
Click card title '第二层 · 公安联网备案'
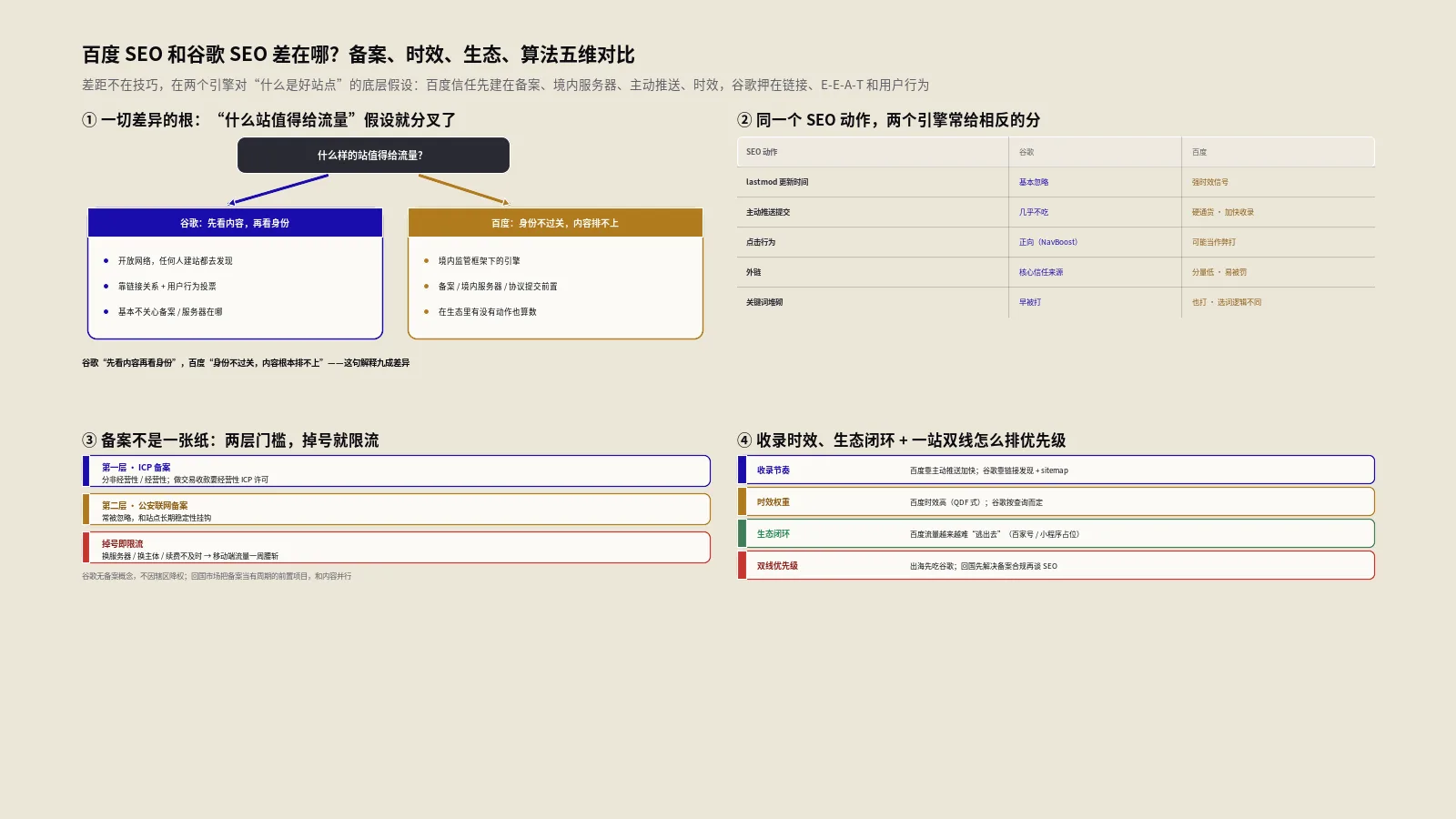pos(145,506)
